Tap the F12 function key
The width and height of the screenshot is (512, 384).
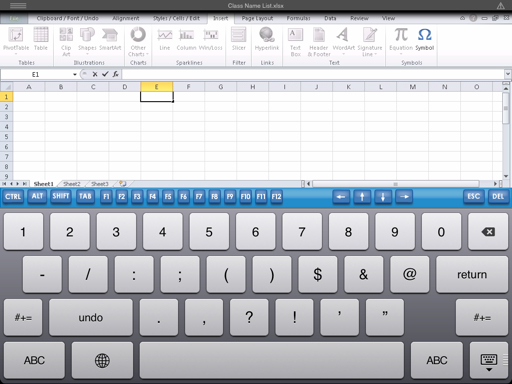tap(276, 197)
